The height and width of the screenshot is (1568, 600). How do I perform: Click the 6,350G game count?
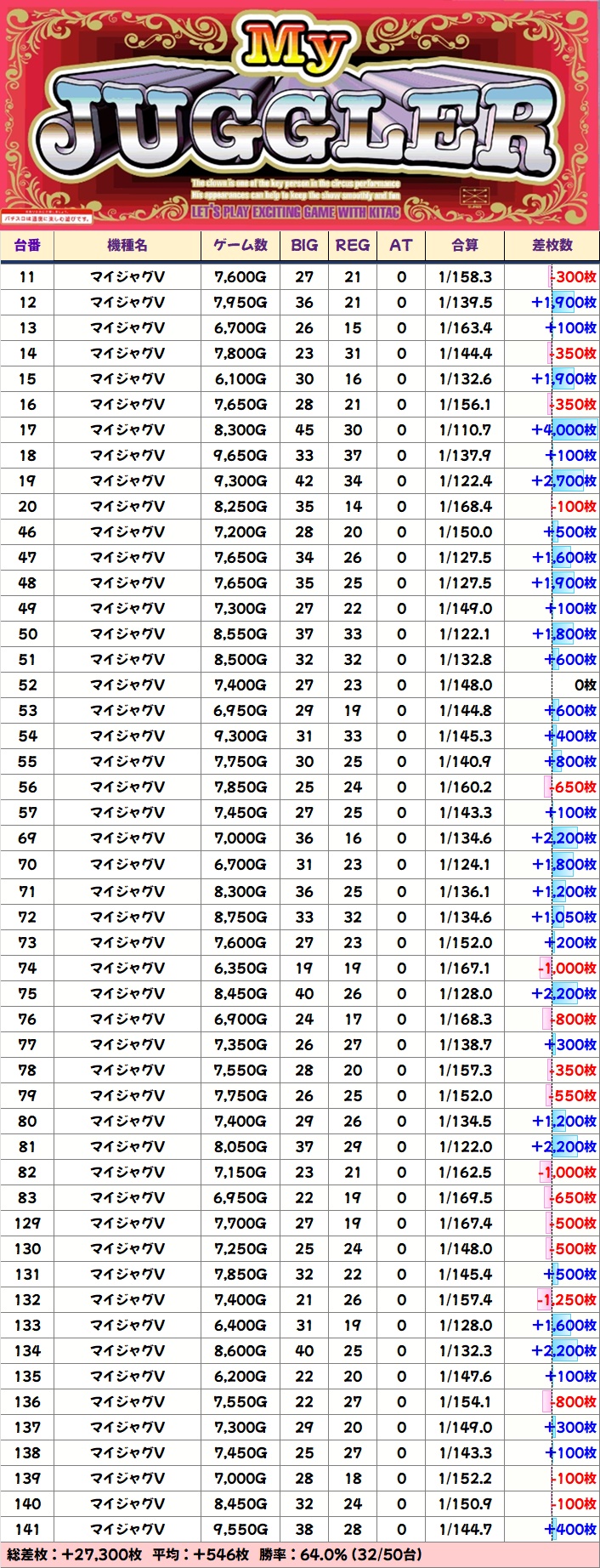[241, 968]
